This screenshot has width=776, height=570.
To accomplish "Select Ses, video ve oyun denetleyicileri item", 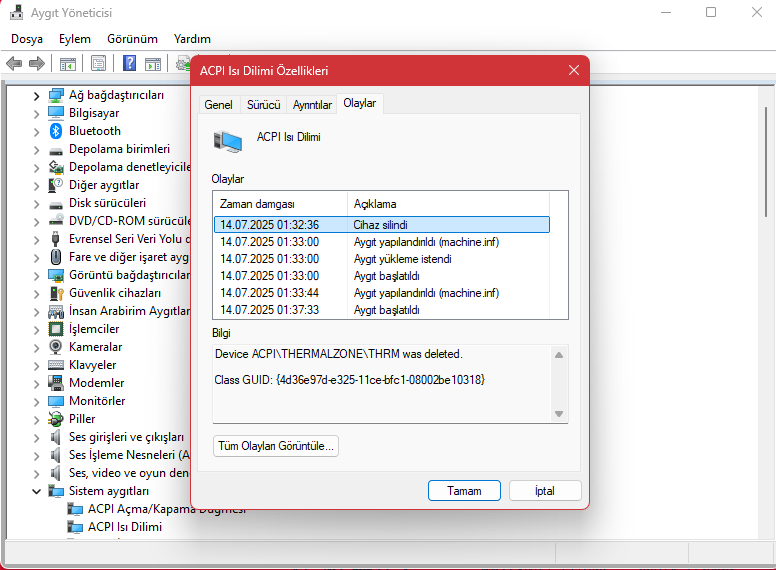I will [129, 473].
